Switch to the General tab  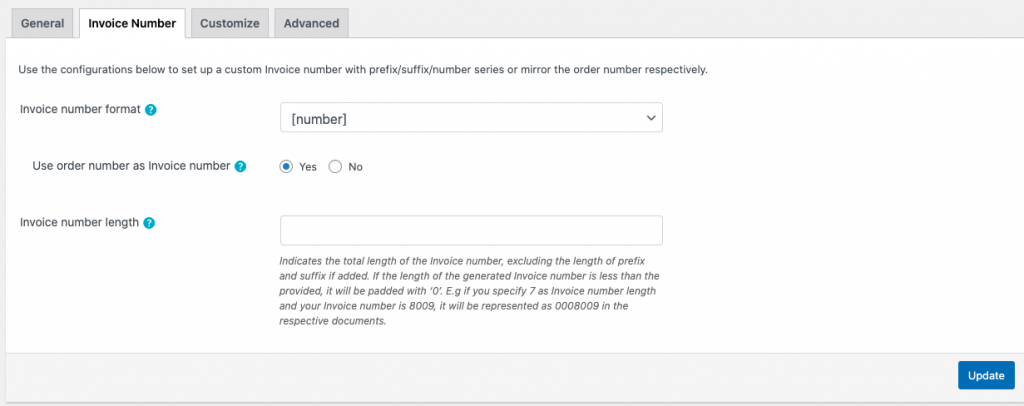tap(42, 23)
